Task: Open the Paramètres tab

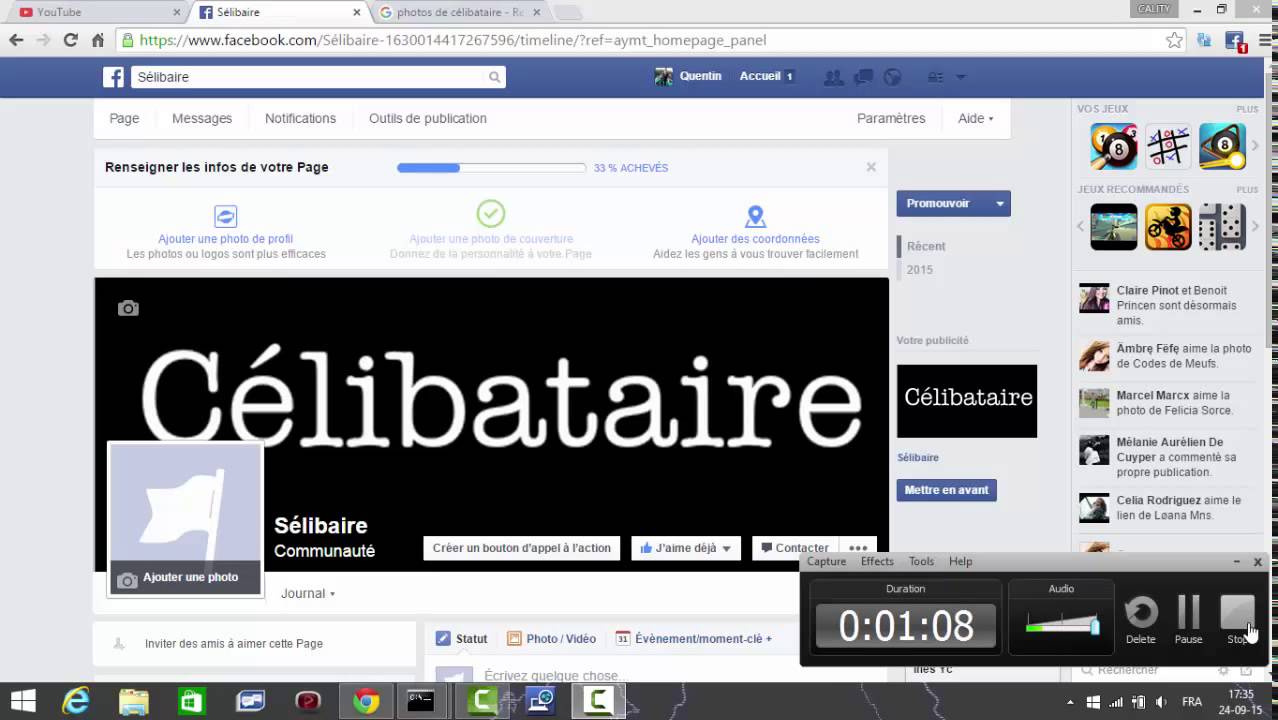Action: (891, 118)
